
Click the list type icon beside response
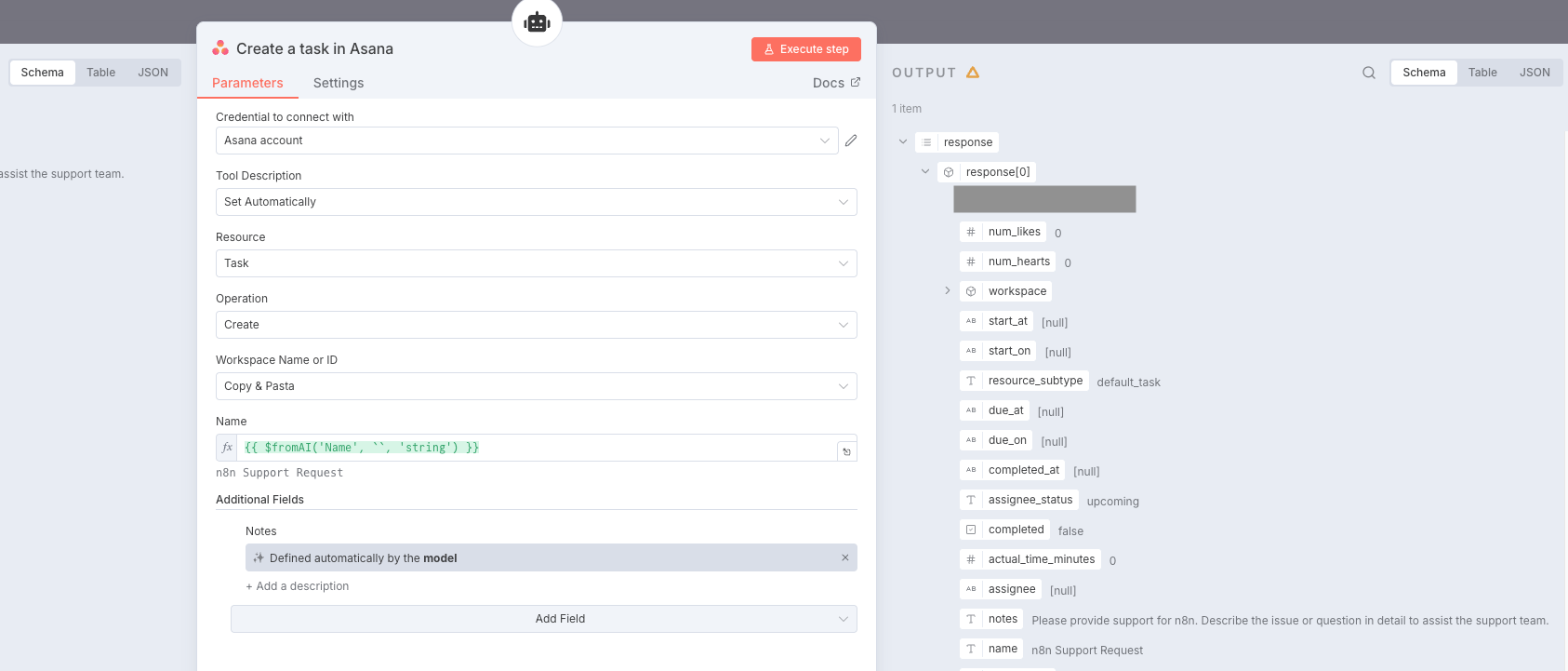click(927, 142)
